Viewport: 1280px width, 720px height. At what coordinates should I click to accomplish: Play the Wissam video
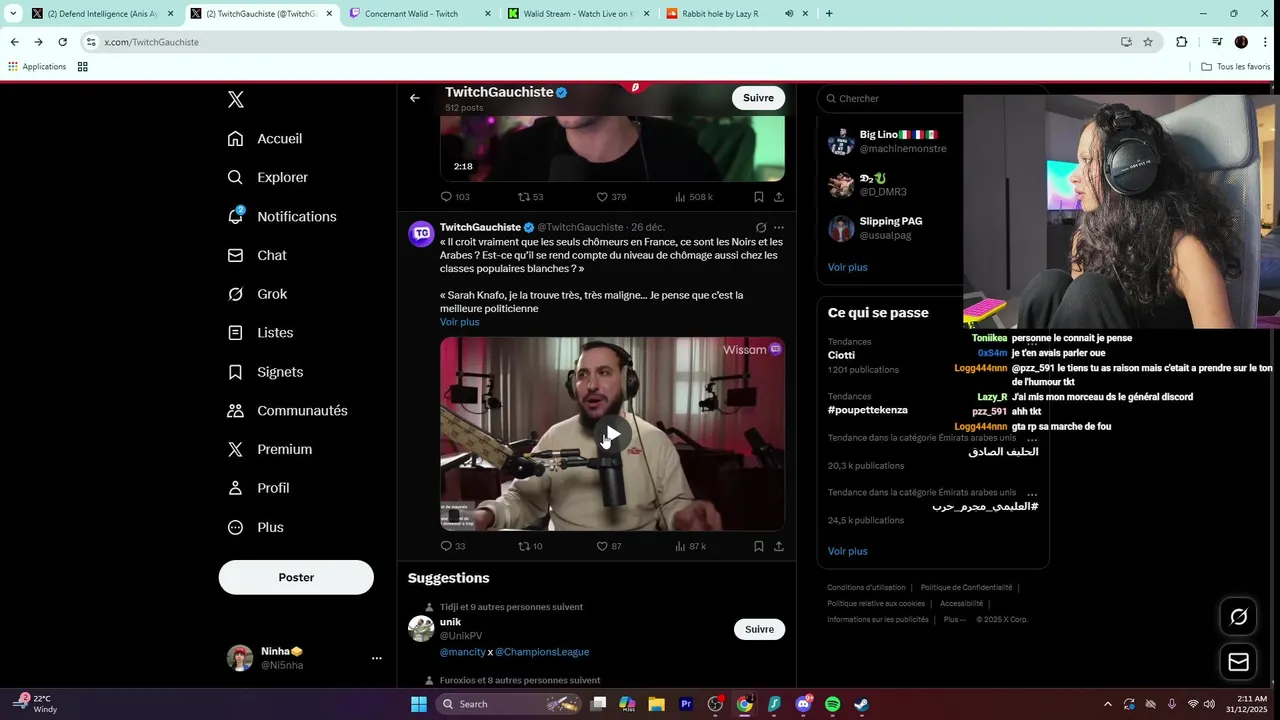(612, 434)
